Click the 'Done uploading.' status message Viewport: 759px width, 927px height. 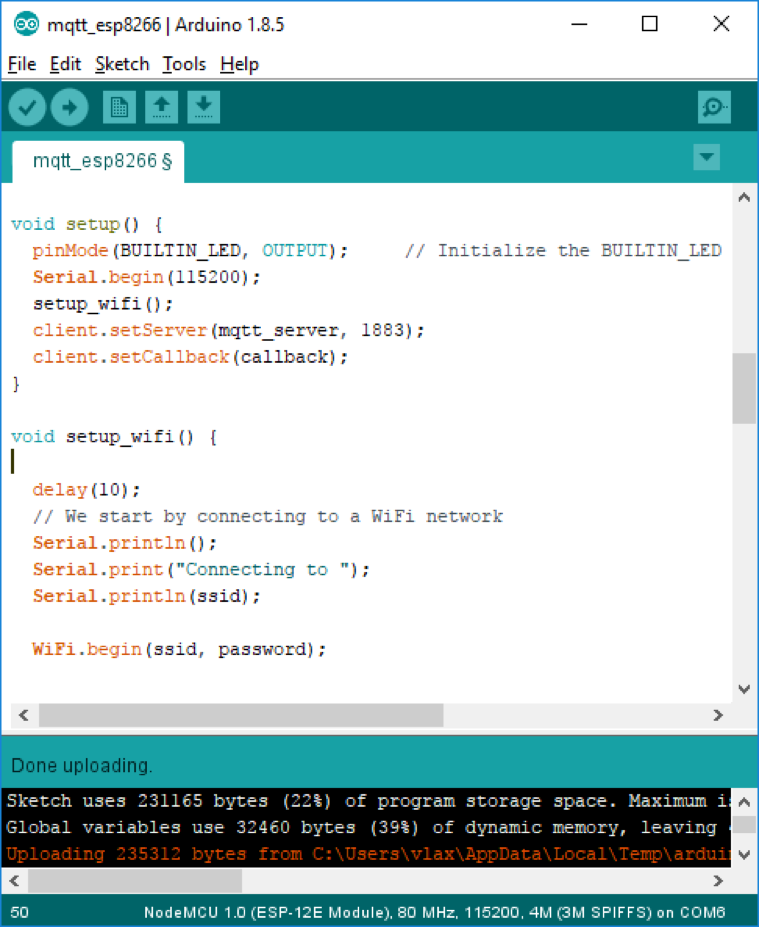click(x=82, y=766)
